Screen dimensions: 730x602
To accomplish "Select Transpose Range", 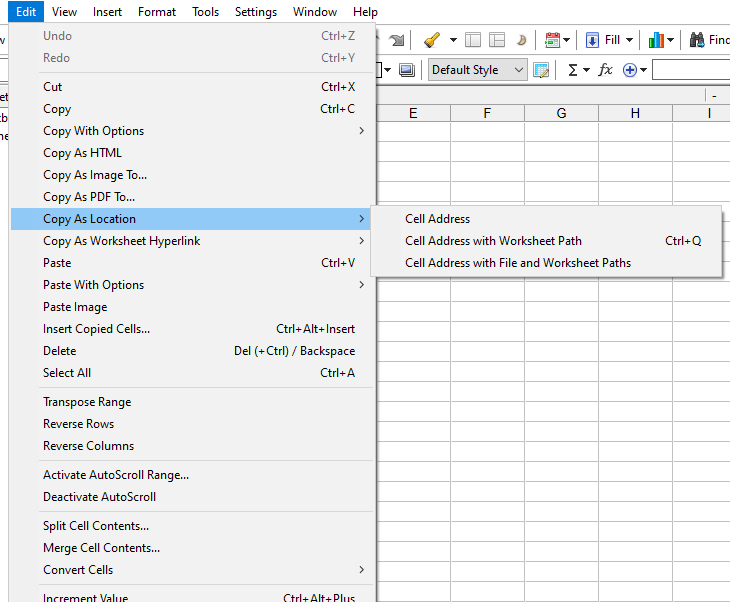I will pyautogui.click(x=192, y=402).
